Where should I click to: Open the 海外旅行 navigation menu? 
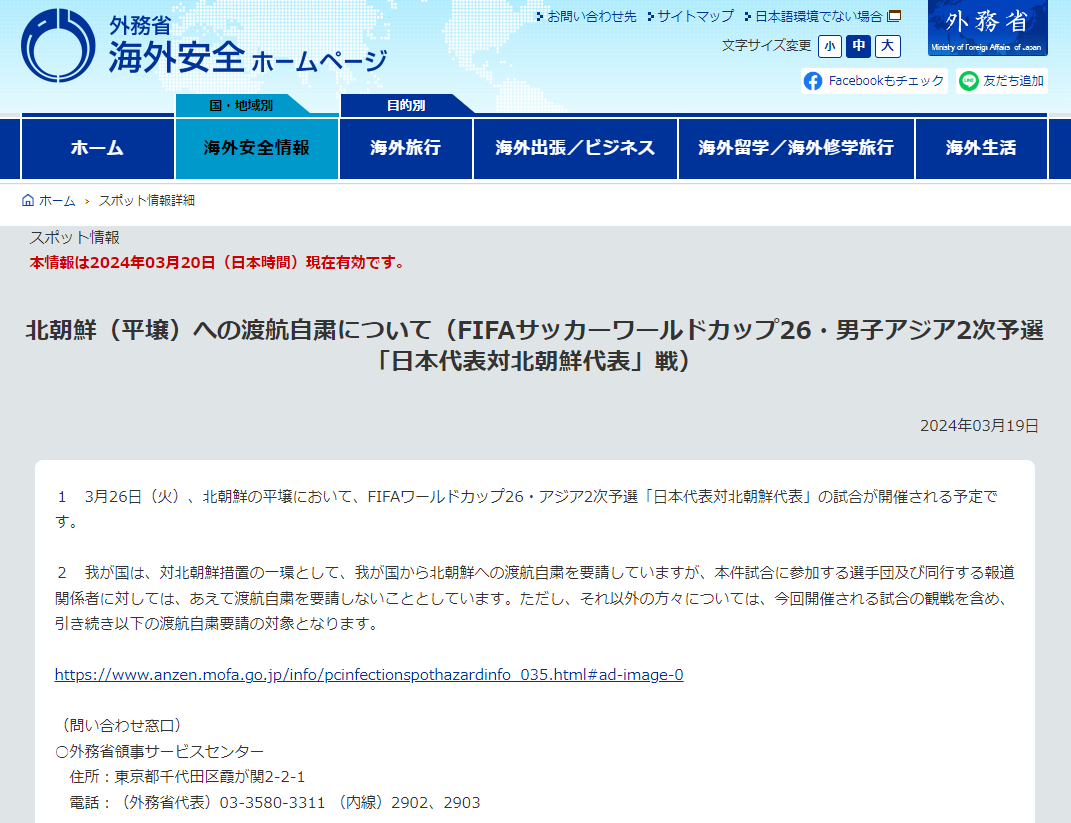pos(405,148)
